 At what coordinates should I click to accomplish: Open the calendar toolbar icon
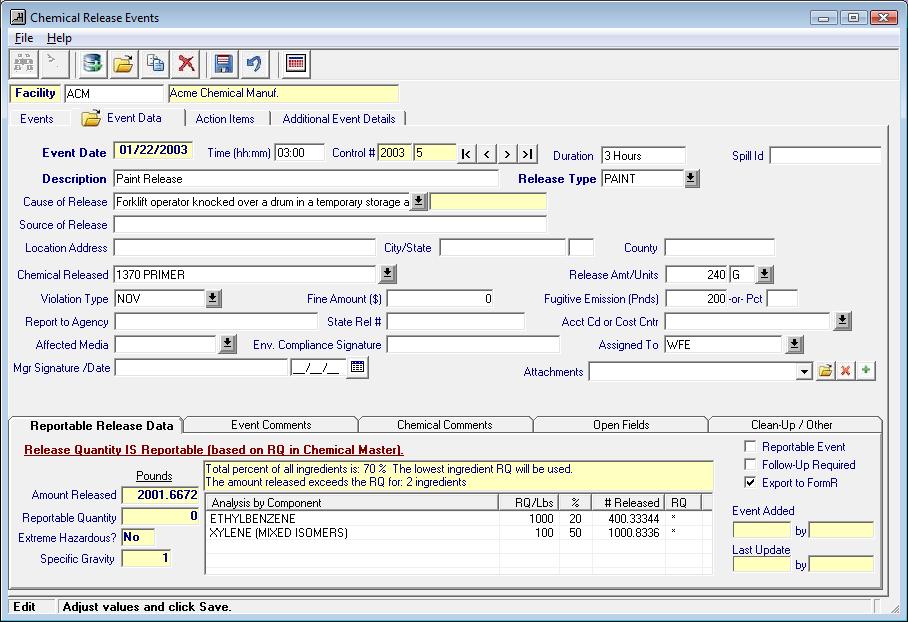(295, 63)
